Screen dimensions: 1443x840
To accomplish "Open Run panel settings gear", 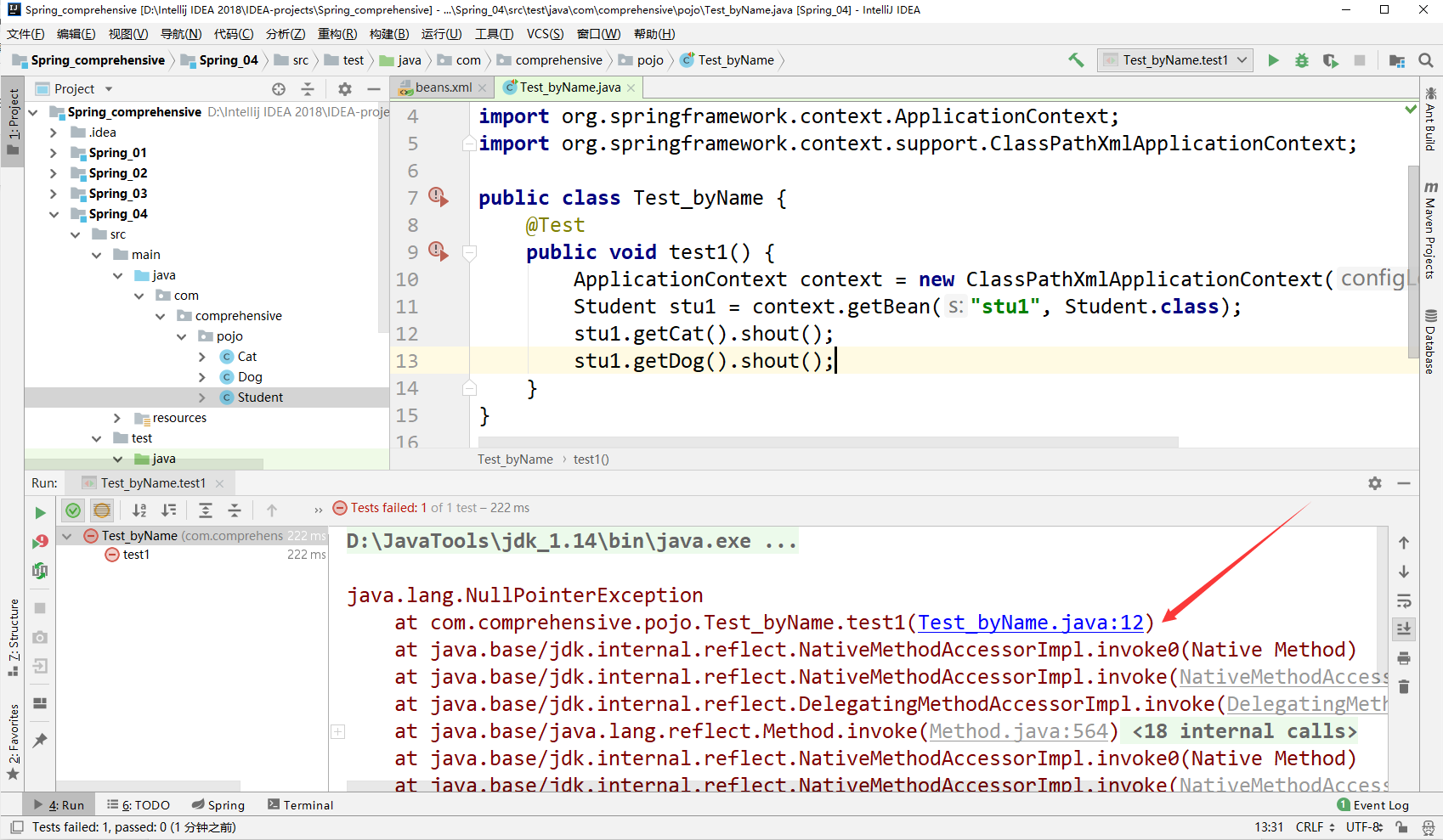I will [1375, 483].
